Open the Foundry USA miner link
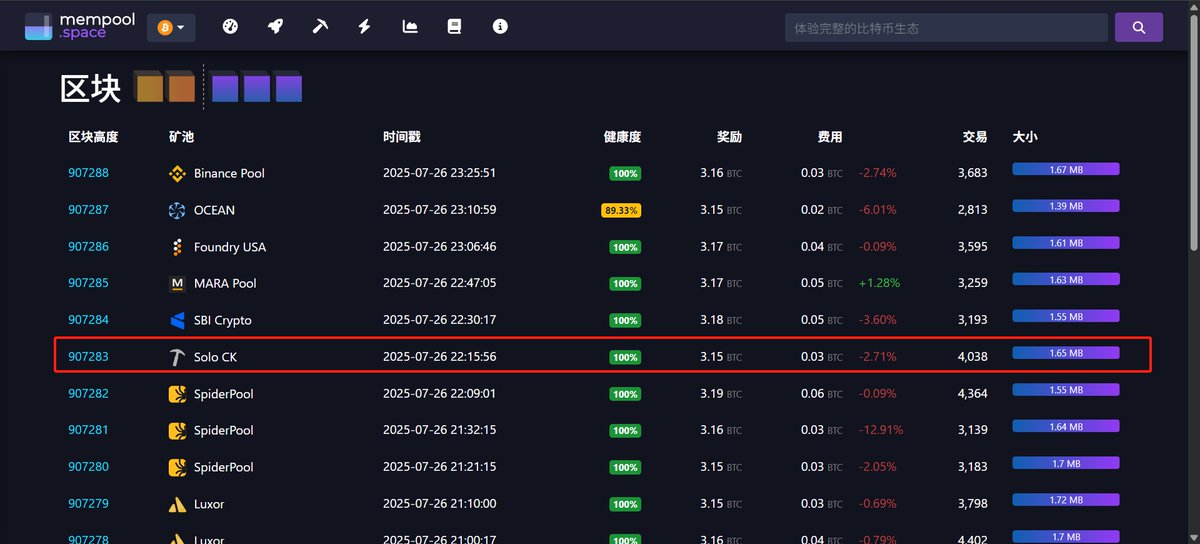Image resolution: width=1200 pixels, height=544 pixels. pyautogui.click(x=230, y=247)
